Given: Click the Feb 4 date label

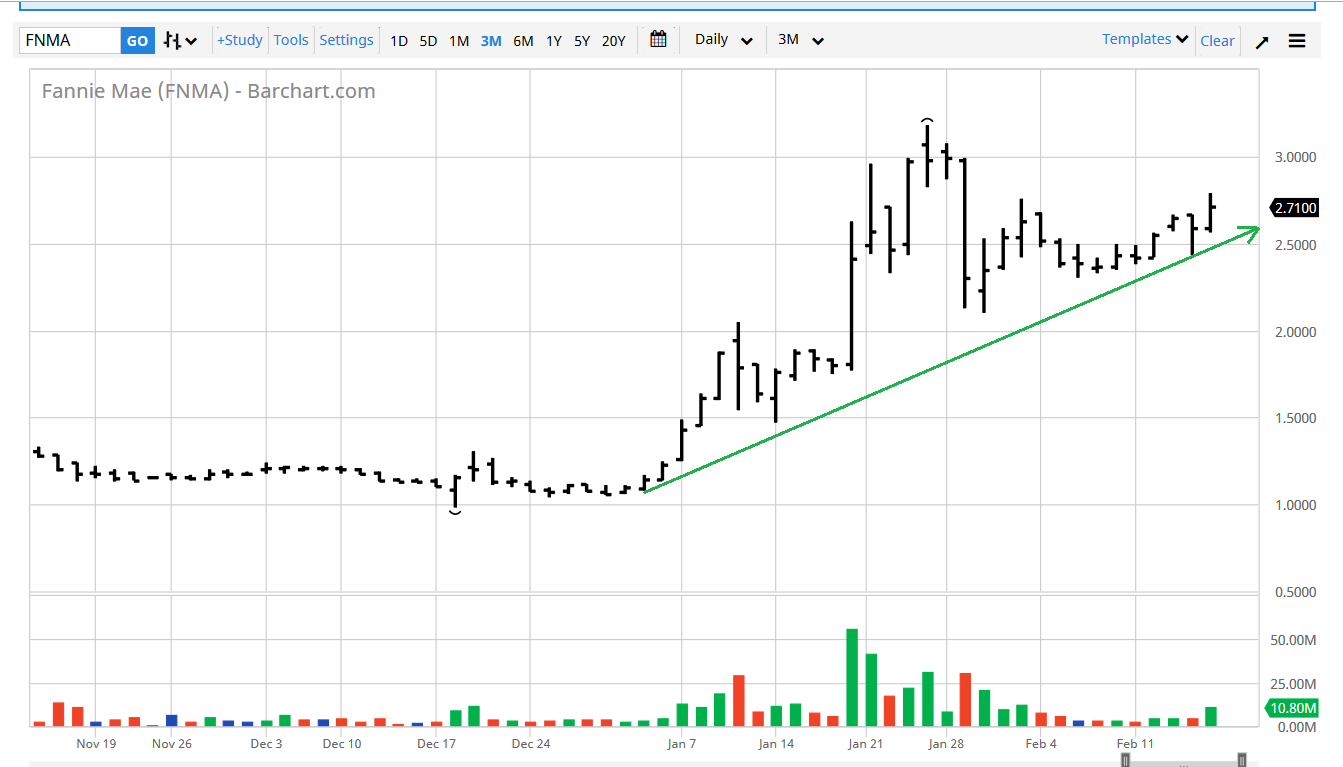Looking at the screenshot, I should 1041,744.
